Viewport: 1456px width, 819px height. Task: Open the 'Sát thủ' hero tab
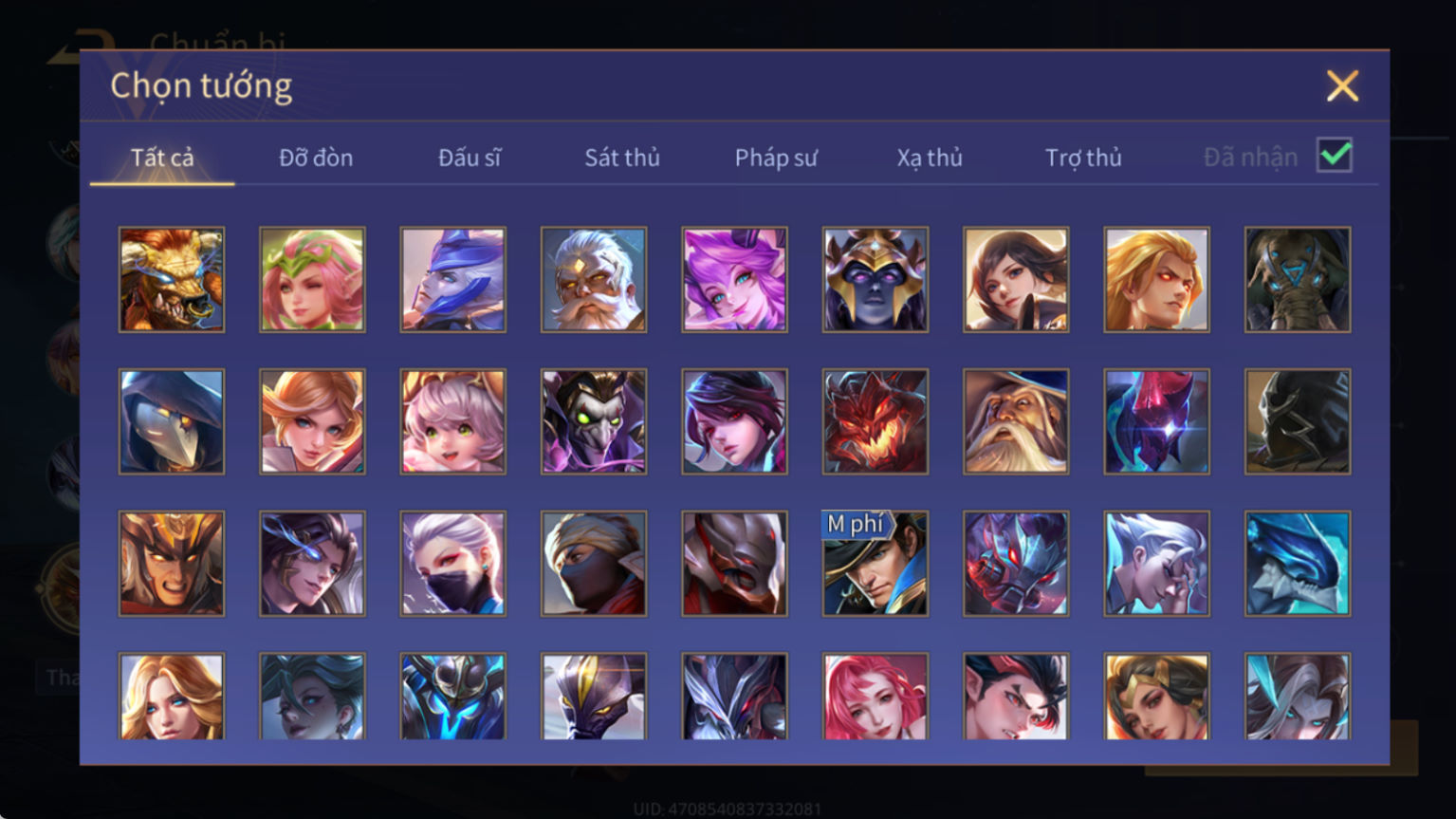(622, 158)
